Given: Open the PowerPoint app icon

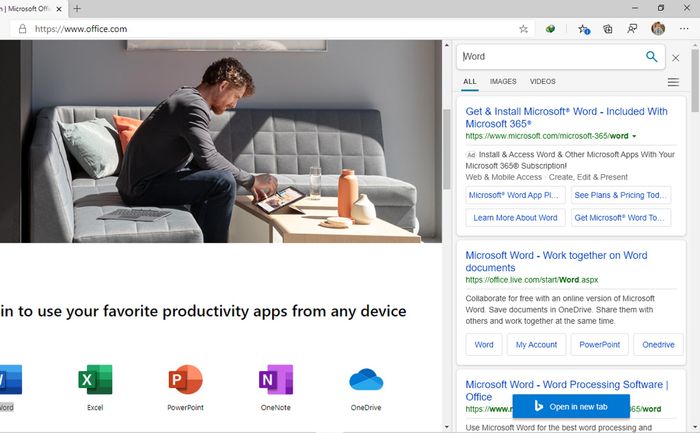Looking at the screenshot, I should (x=185, y=379).
